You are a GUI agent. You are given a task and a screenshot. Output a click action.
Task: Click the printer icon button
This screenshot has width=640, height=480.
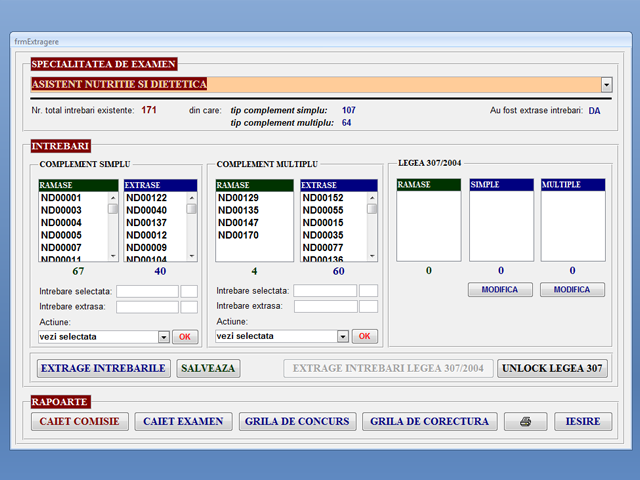click(x=525, y=422)
